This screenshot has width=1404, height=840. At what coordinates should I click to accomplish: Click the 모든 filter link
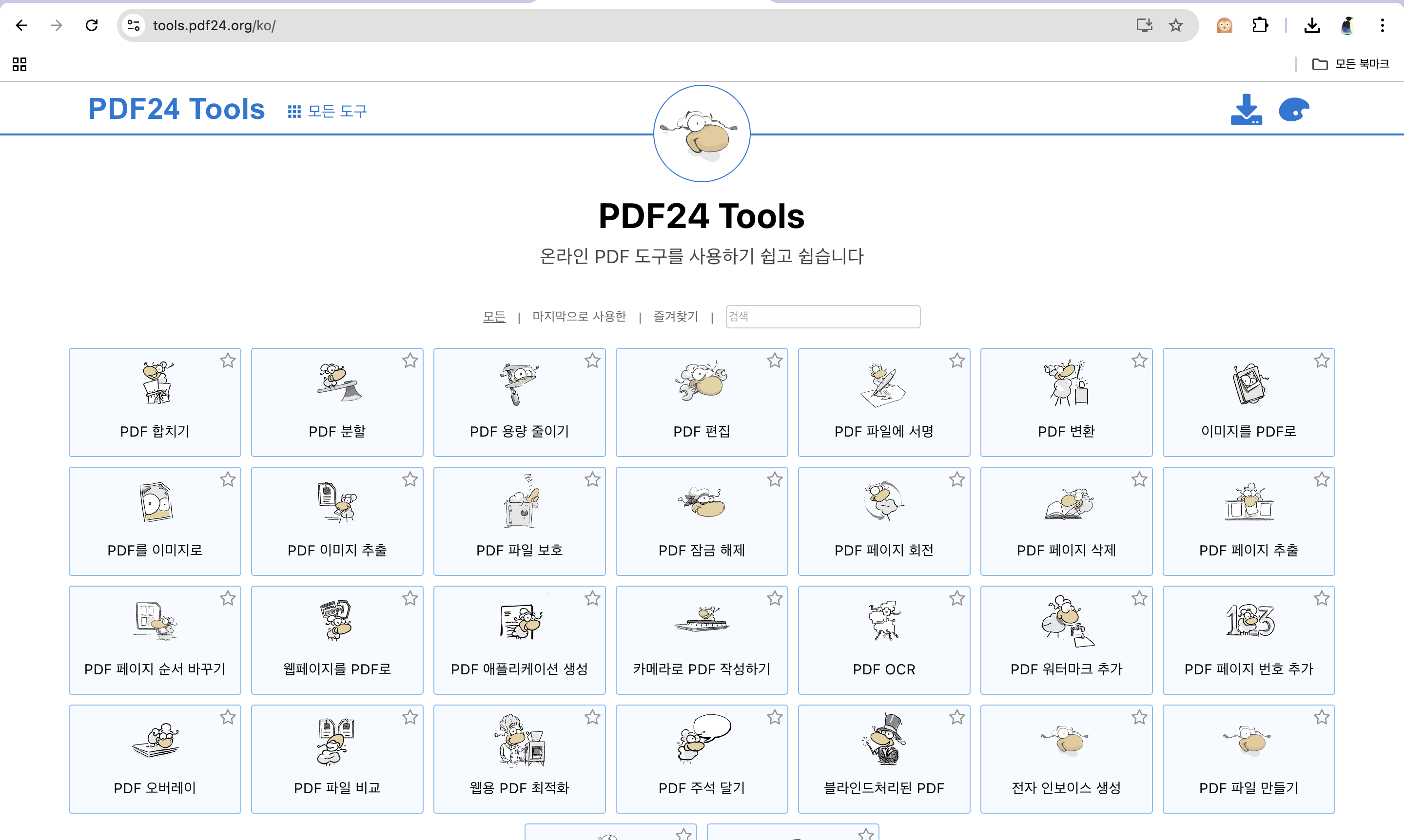point(494,316)
